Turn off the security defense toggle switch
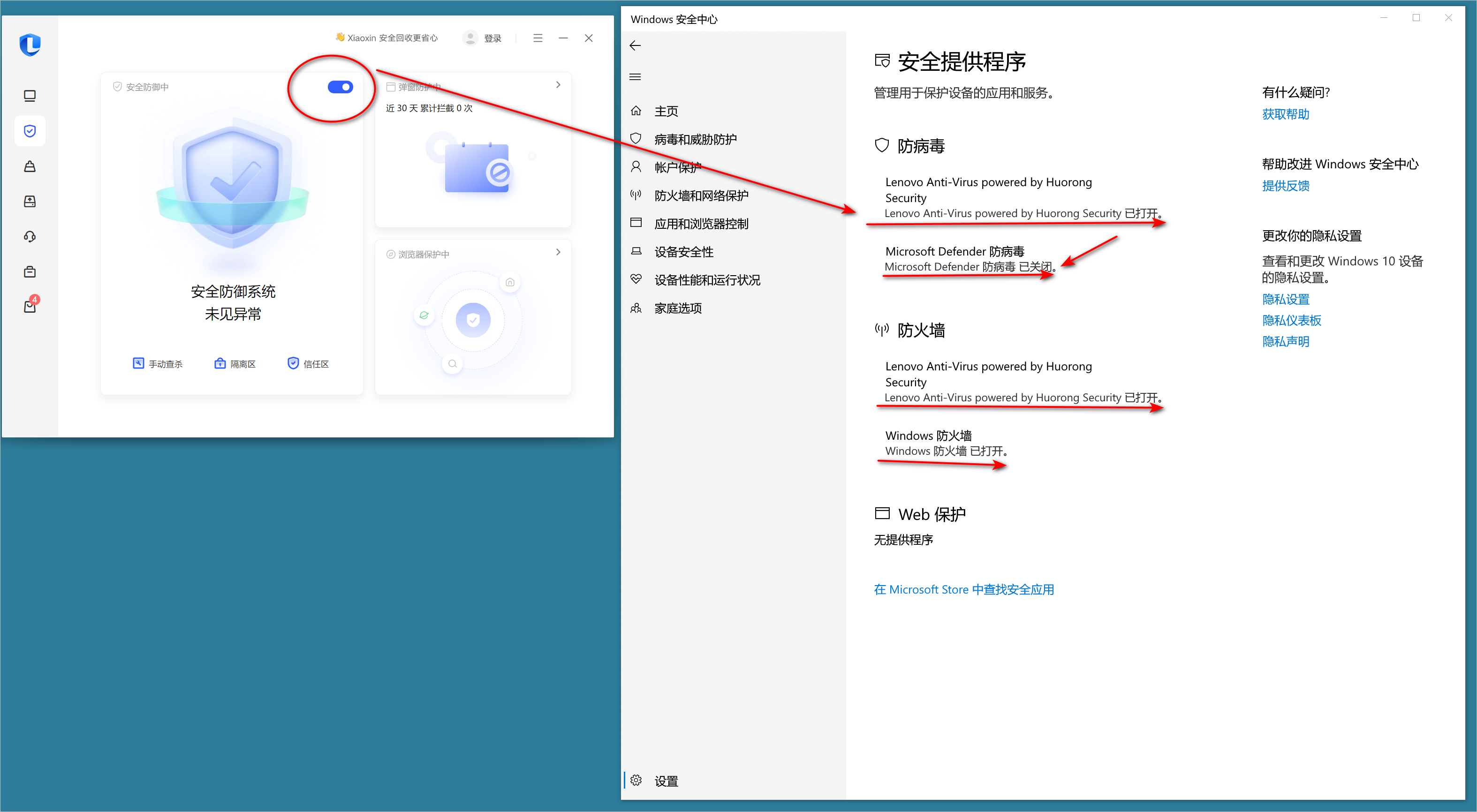The width and height of the screenshot is (1477, 812). [340, 87]
